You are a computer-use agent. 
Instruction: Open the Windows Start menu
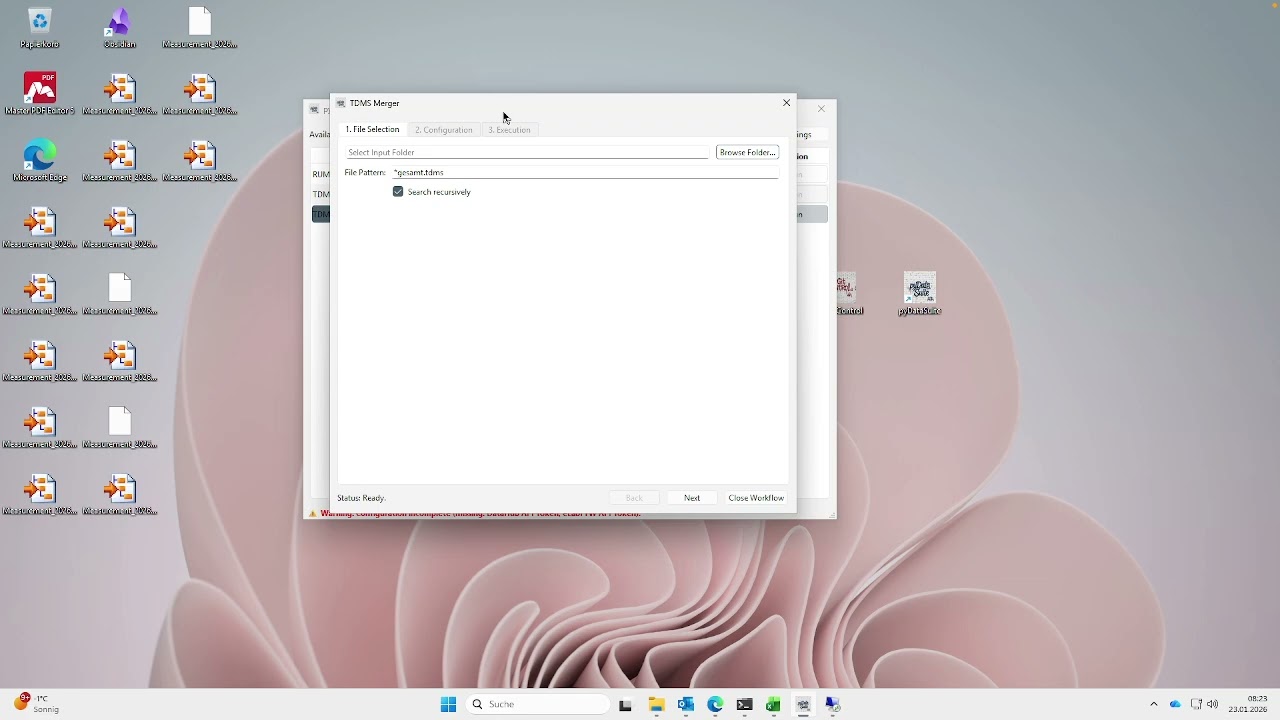(x=448, y=705)
